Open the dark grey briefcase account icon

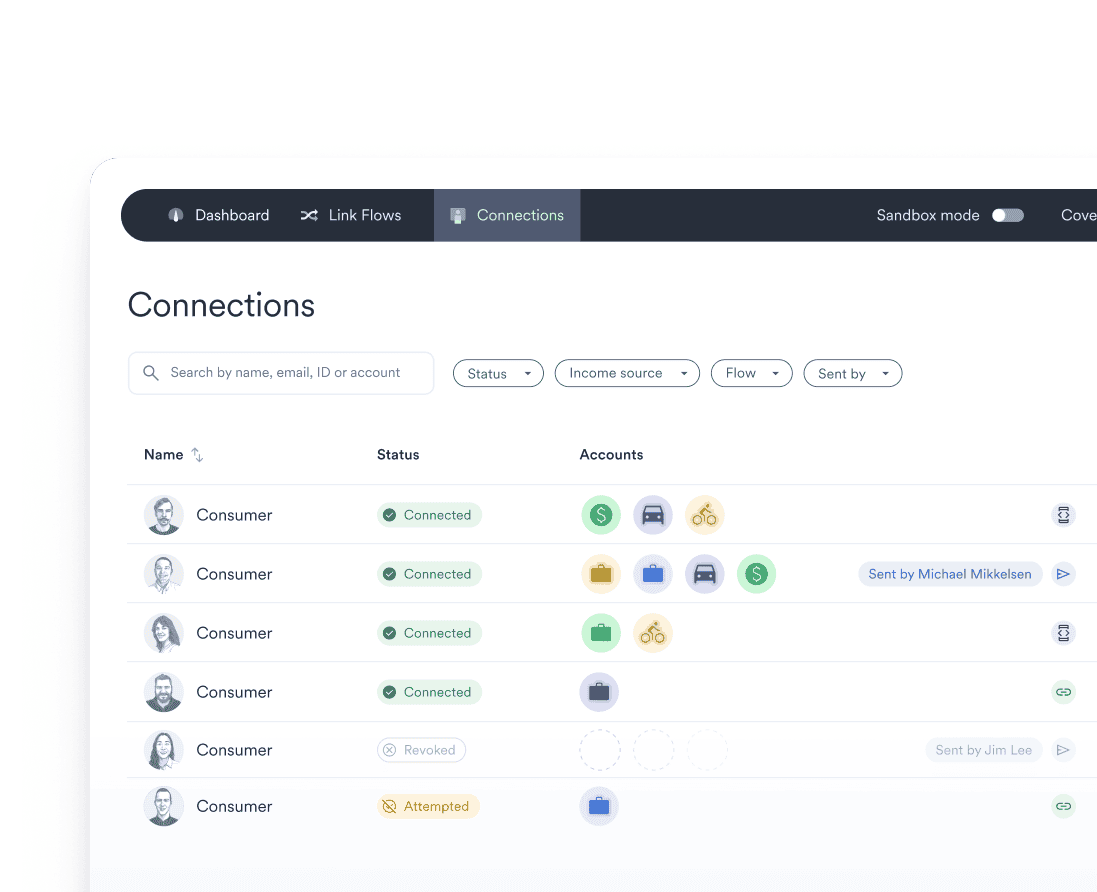click(x=599, y=692)
